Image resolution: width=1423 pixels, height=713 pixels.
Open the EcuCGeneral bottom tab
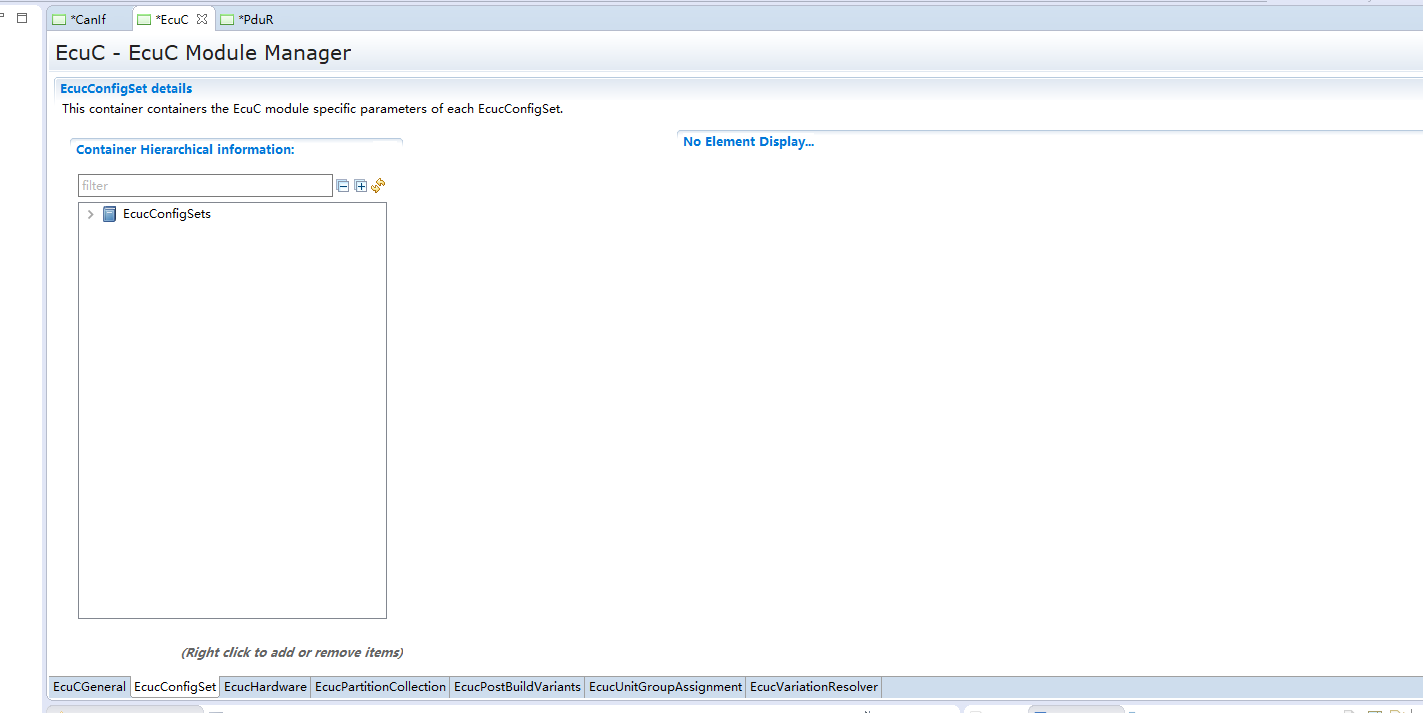click(89, 687)
